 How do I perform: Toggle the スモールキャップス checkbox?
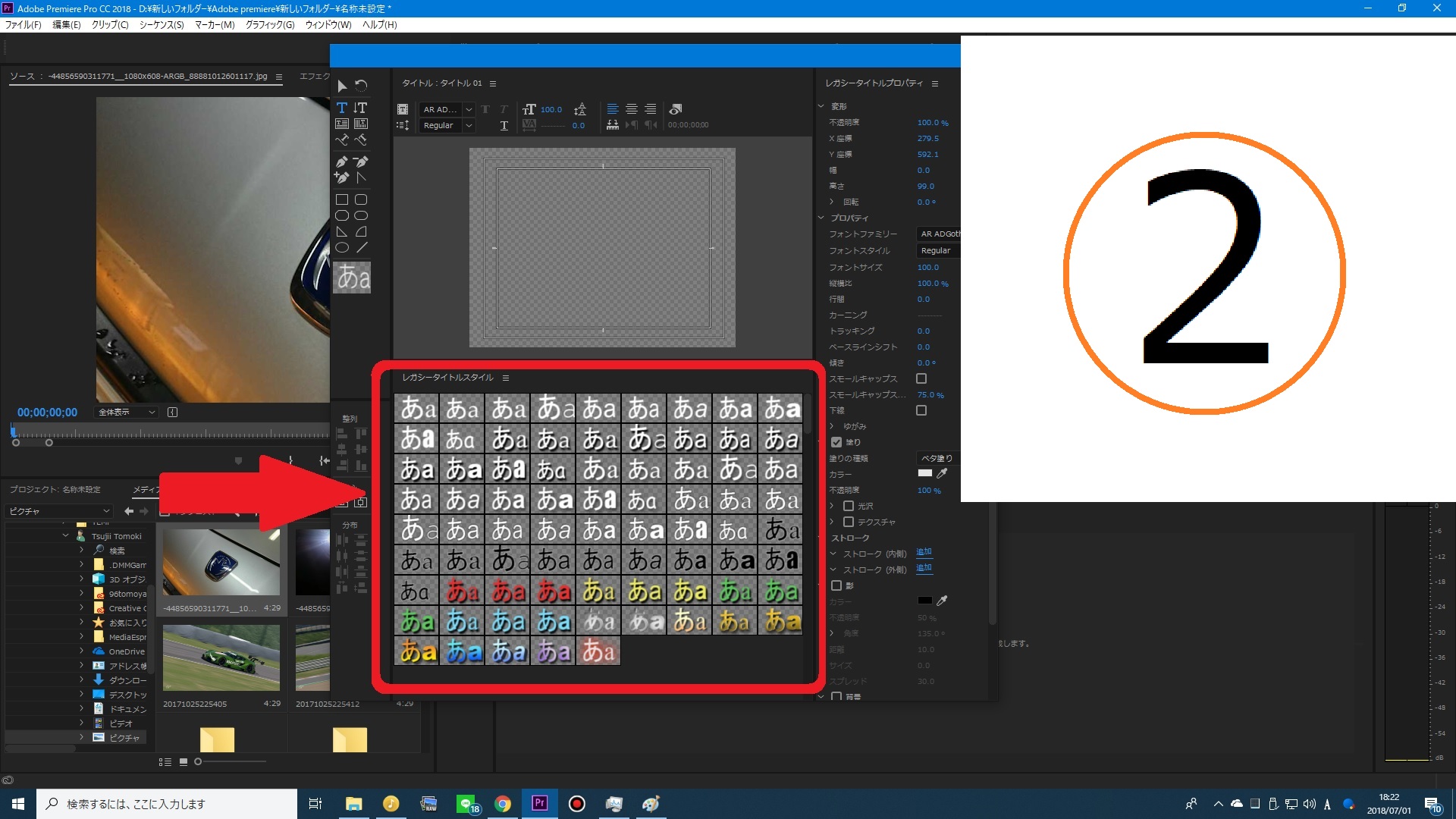point(921,378)
